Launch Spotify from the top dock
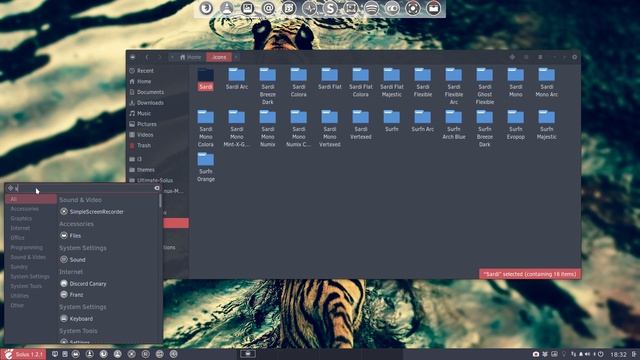 point(371,8)
